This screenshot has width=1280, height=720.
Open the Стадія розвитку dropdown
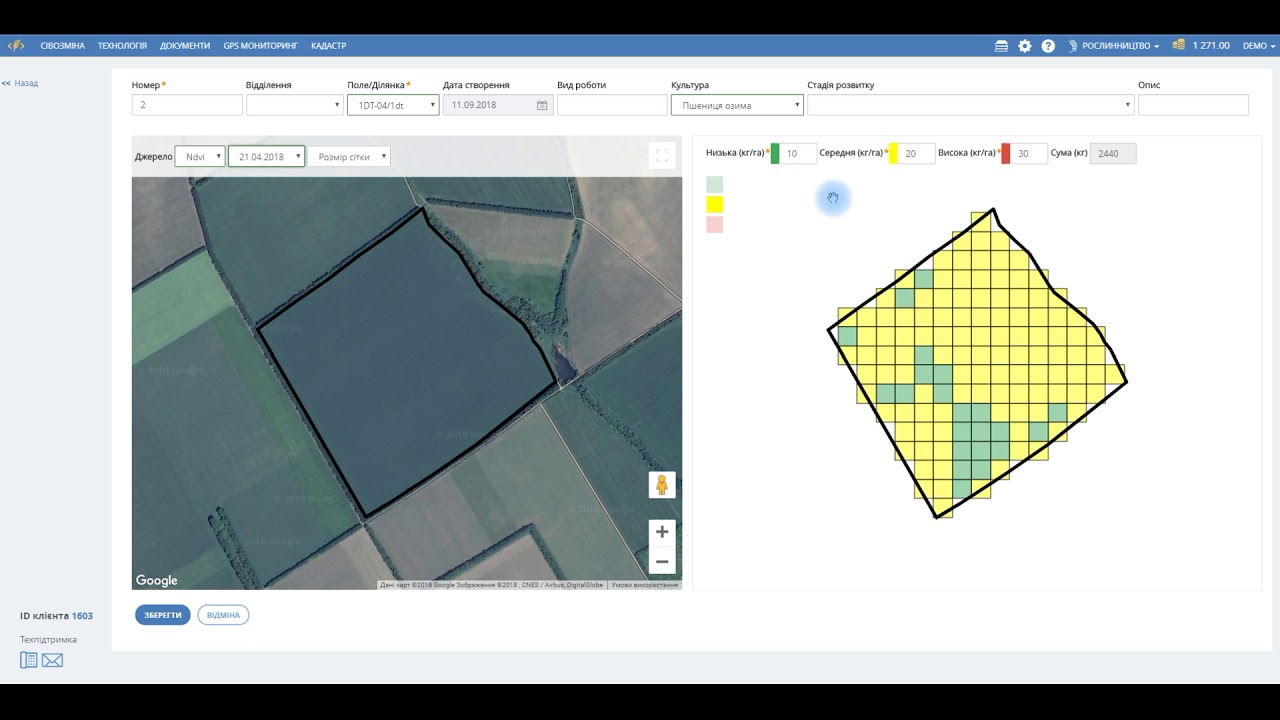(970, 105)
